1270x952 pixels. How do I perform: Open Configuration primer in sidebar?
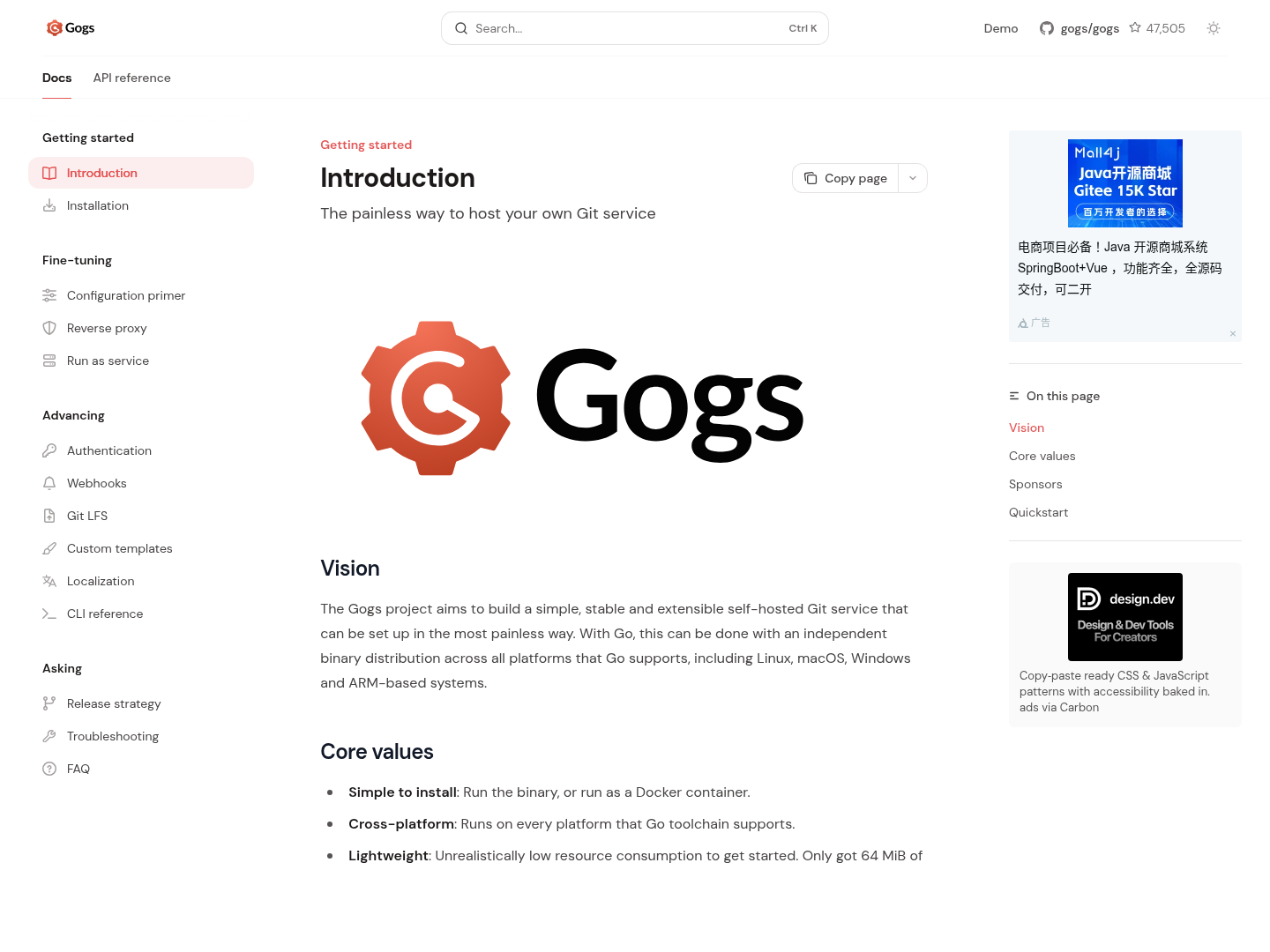[141, 295]
